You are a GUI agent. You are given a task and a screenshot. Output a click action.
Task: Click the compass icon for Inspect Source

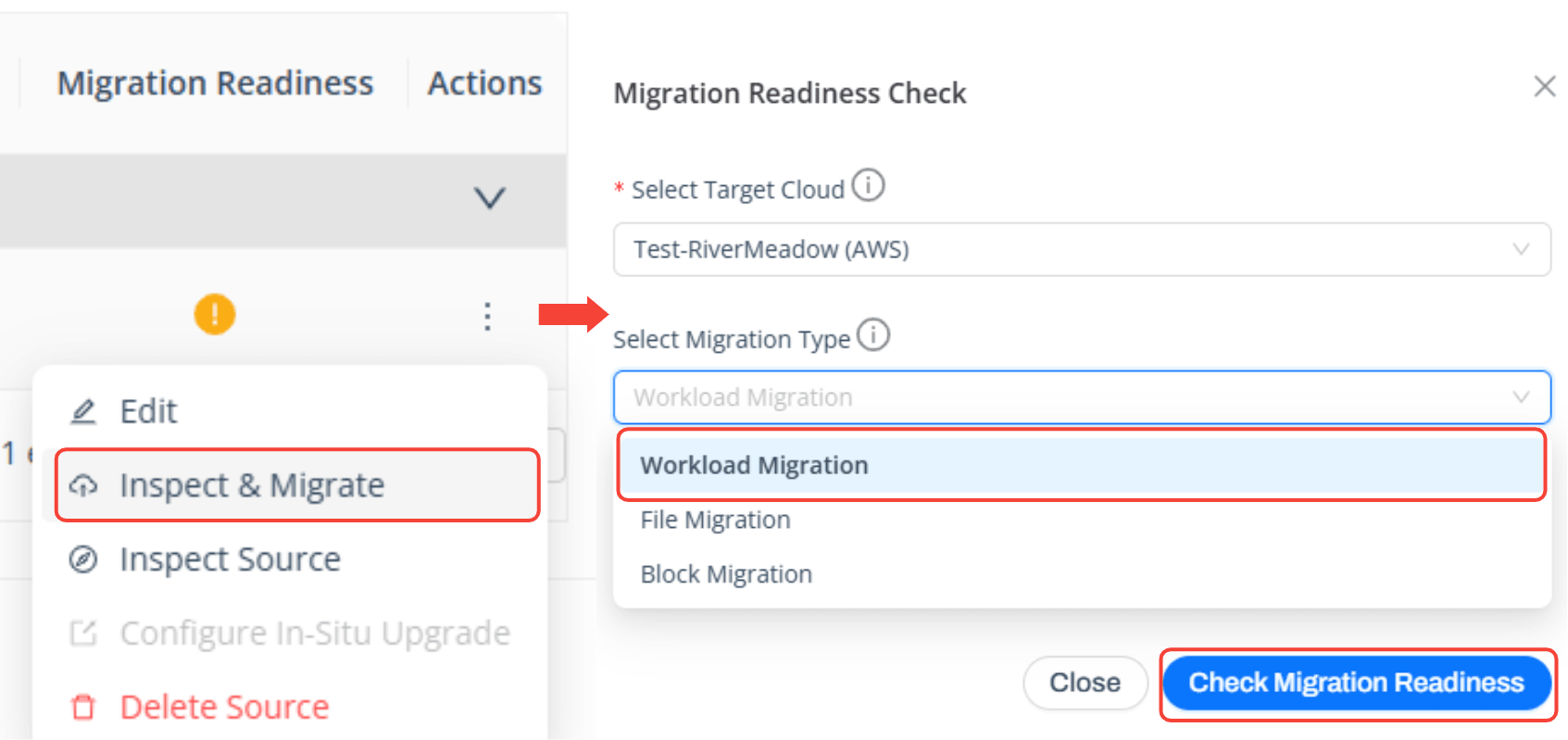(83, 559)
